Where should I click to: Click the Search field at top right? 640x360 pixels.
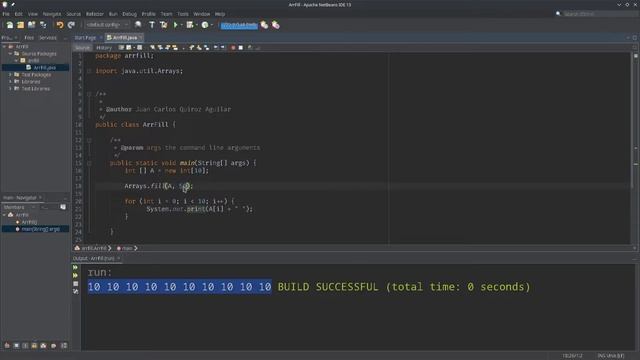point(600,14)
